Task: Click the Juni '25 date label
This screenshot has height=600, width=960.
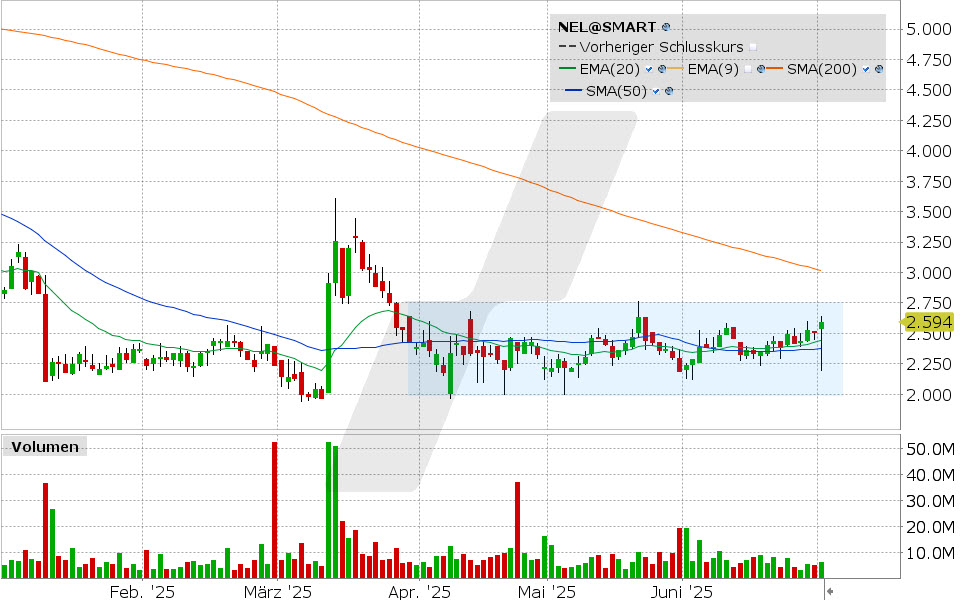Action: pos(682,592)
